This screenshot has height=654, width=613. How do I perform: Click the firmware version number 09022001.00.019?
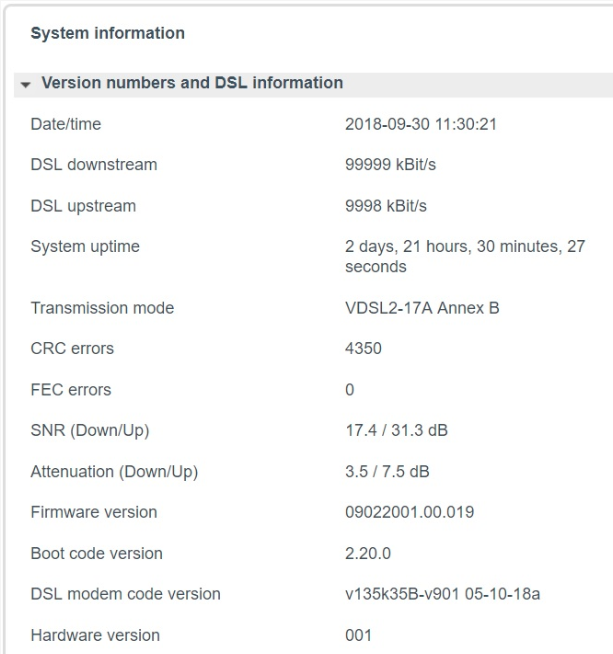[x=410, y=512]
